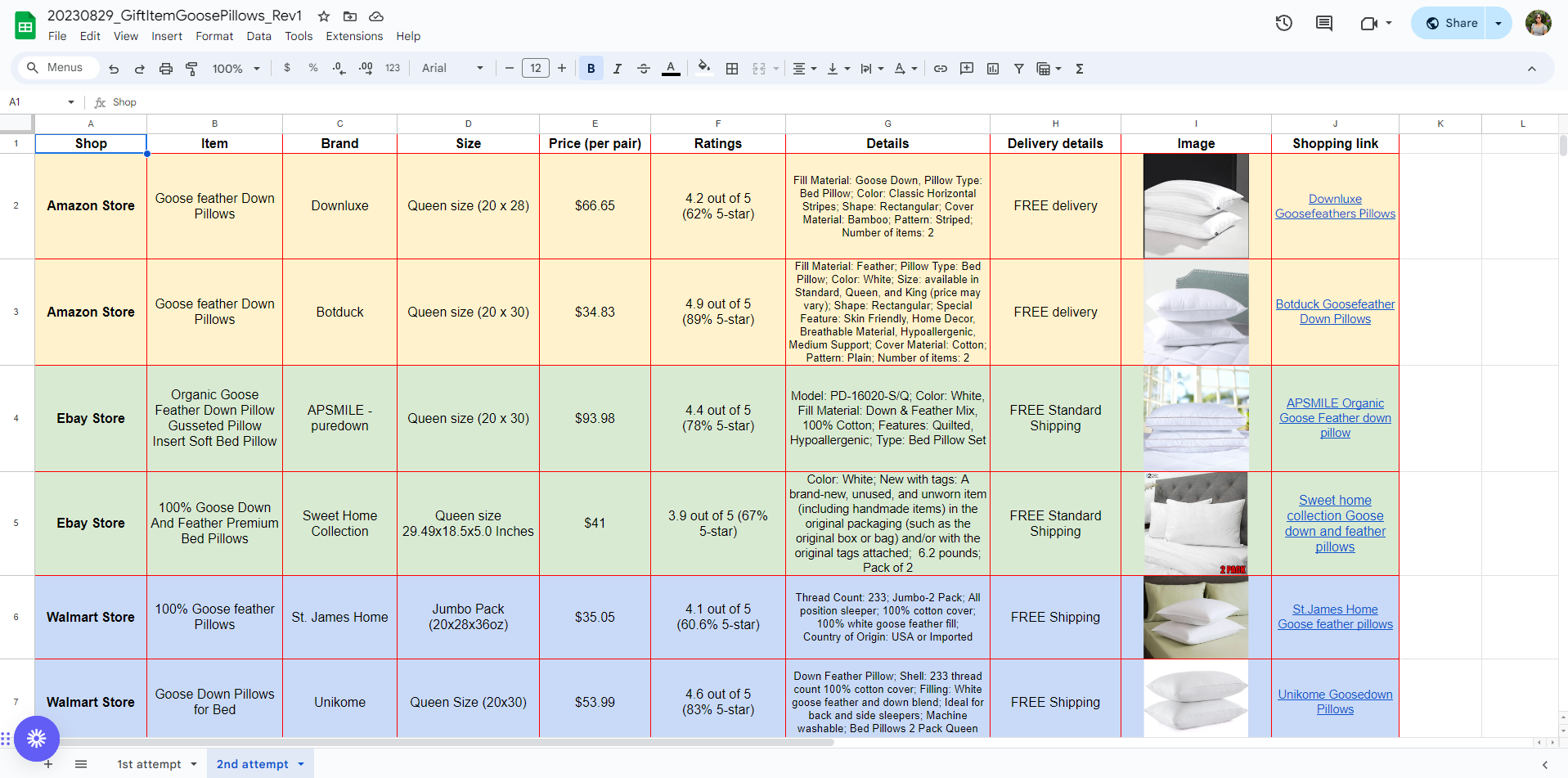Screen dimensions: 1568x778
Task: Increase decimal places
Action: pyautogui.click(x=366, y=68)
